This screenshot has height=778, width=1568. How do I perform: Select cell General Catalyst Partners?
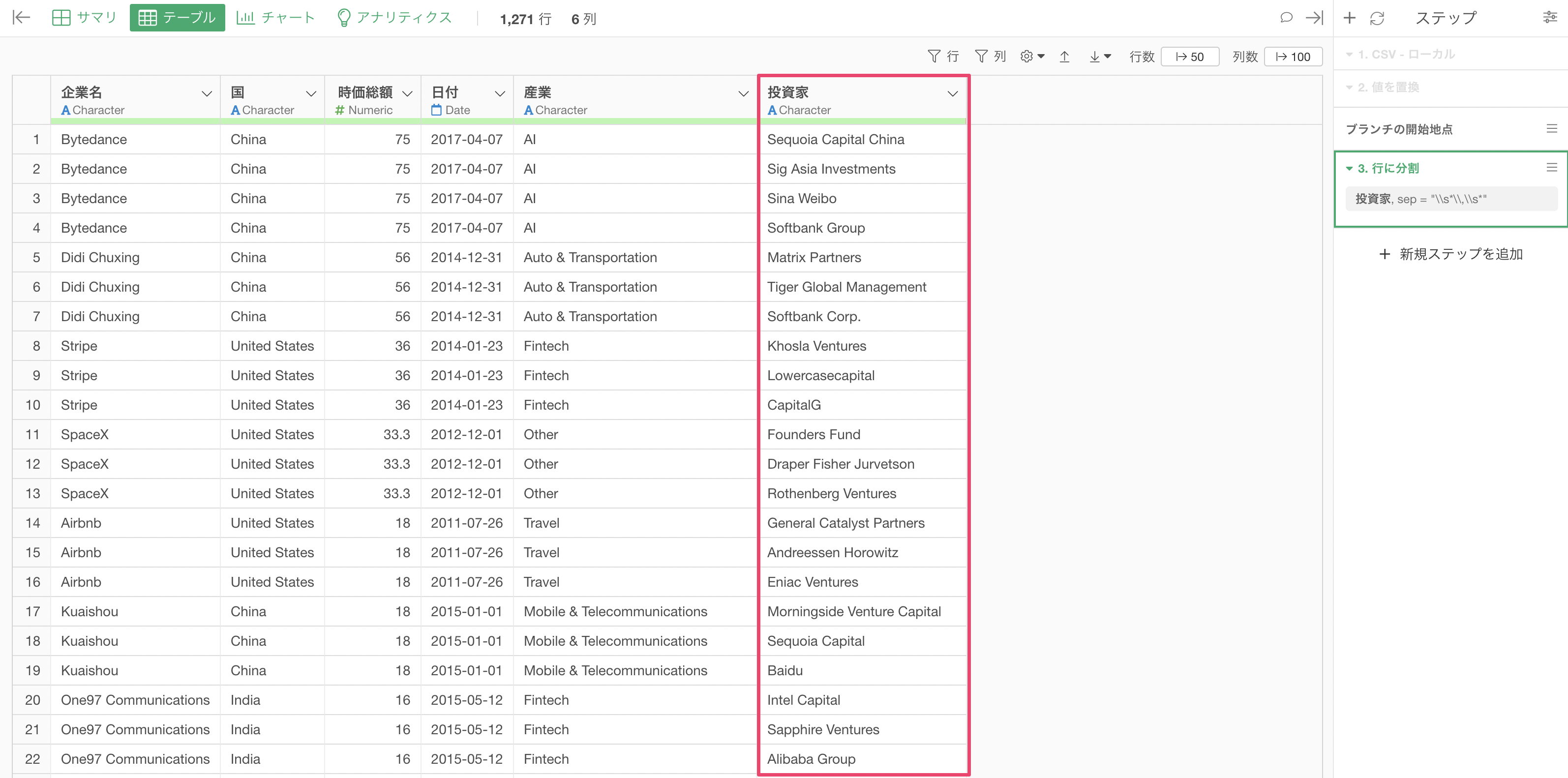pos(863,524)
